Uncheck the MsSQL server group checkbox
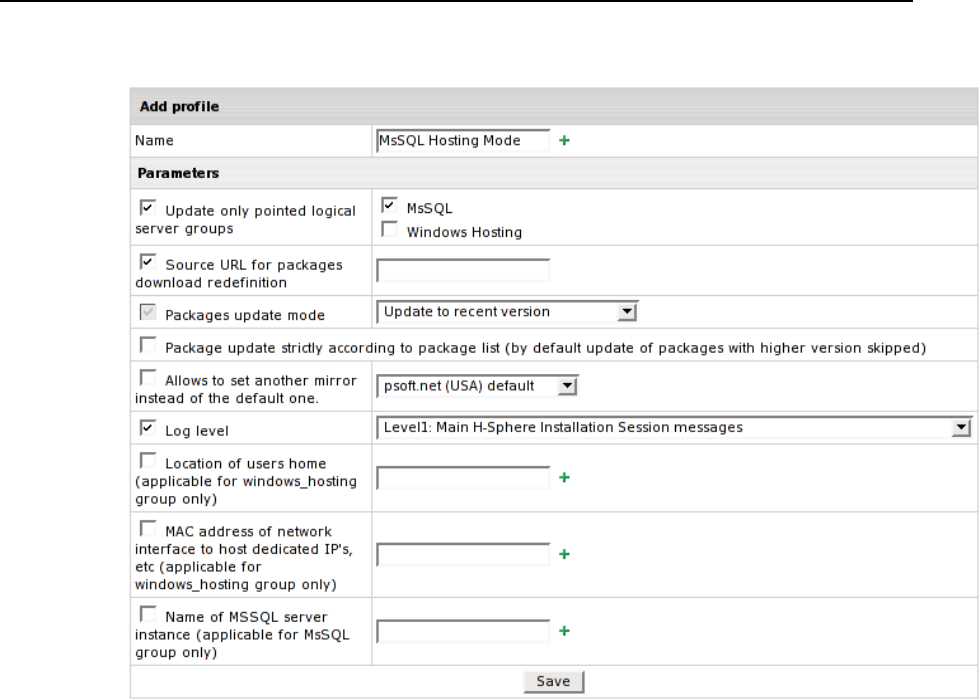Viewport: 980px width, 700px height. point(389,206)
